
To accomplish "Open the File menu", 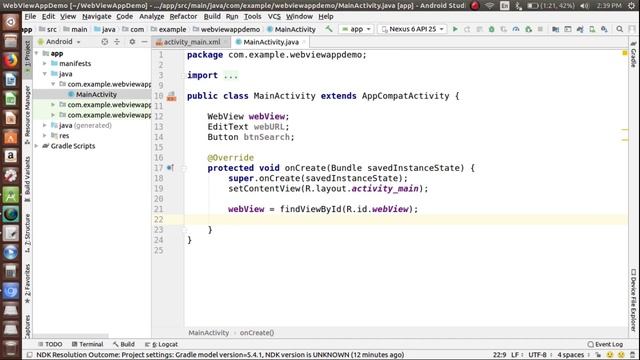I will 30,16.
